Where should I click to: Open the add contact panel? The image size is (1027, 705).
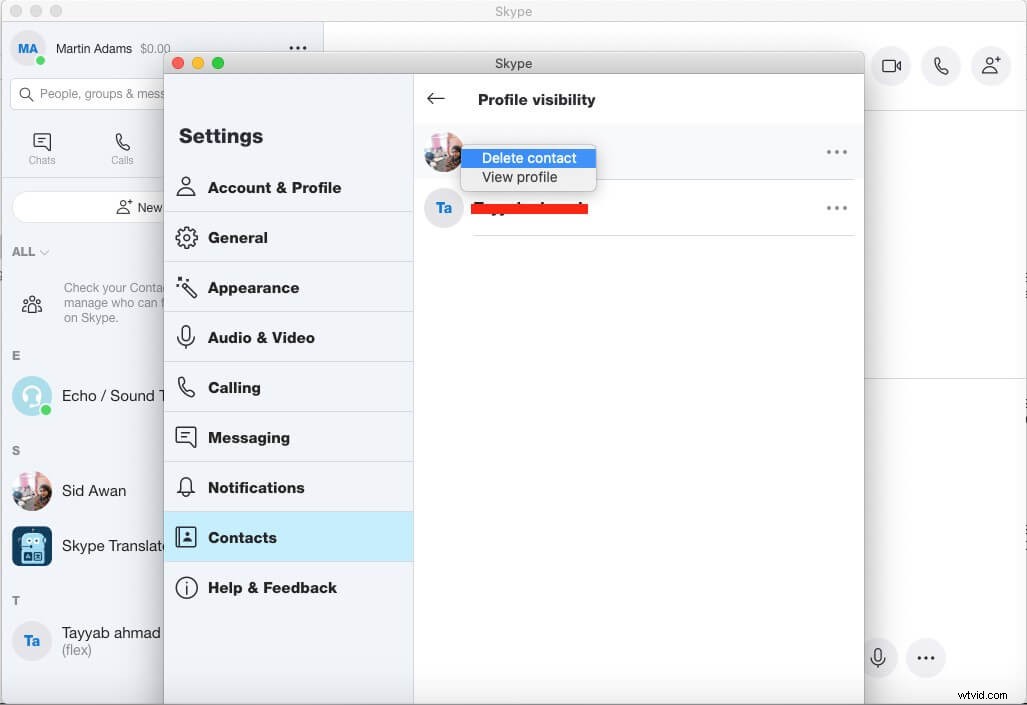tap(990, 65)
